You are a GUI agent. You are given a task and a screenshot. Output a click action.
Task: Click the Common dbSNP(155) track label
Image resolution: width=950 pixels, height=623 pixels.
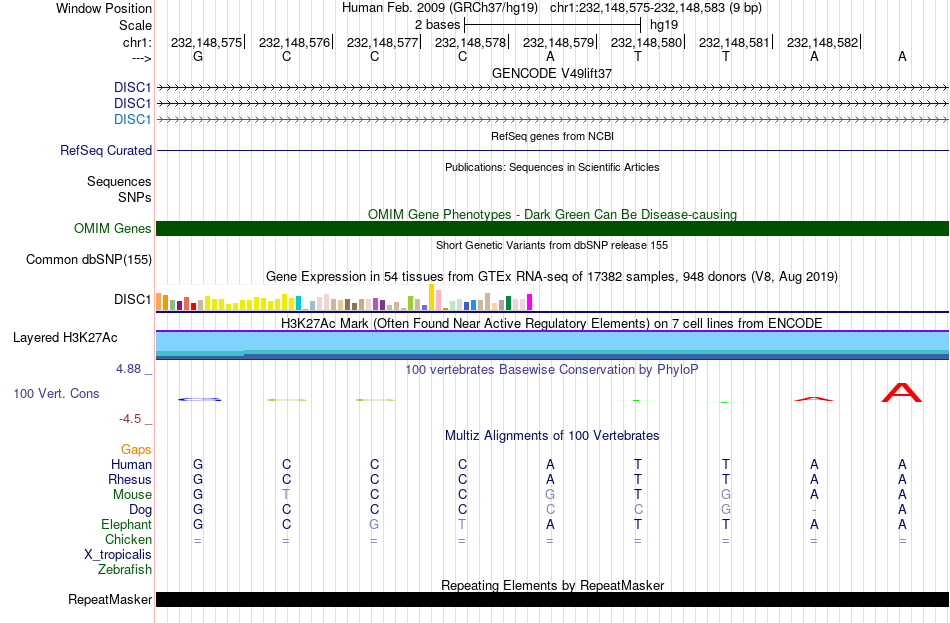point(89,259)
